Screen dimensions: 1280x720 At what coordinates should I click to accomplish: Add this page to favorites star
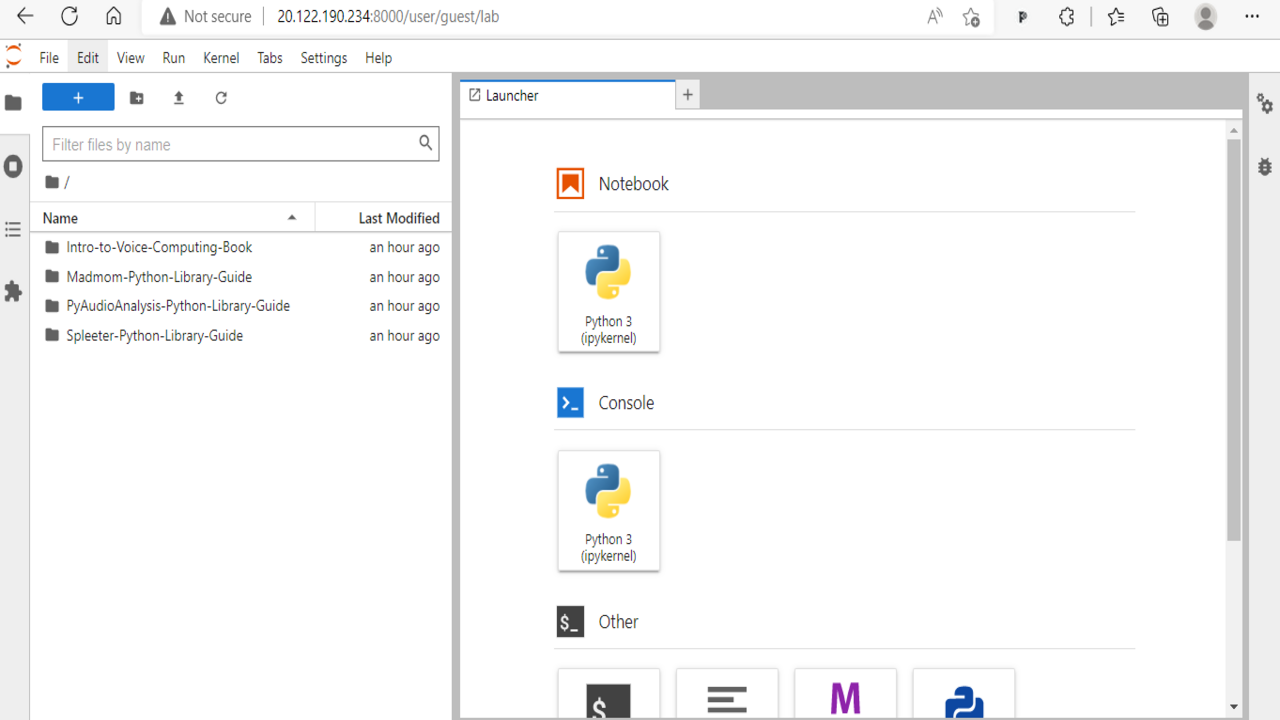tap(971, 16)
